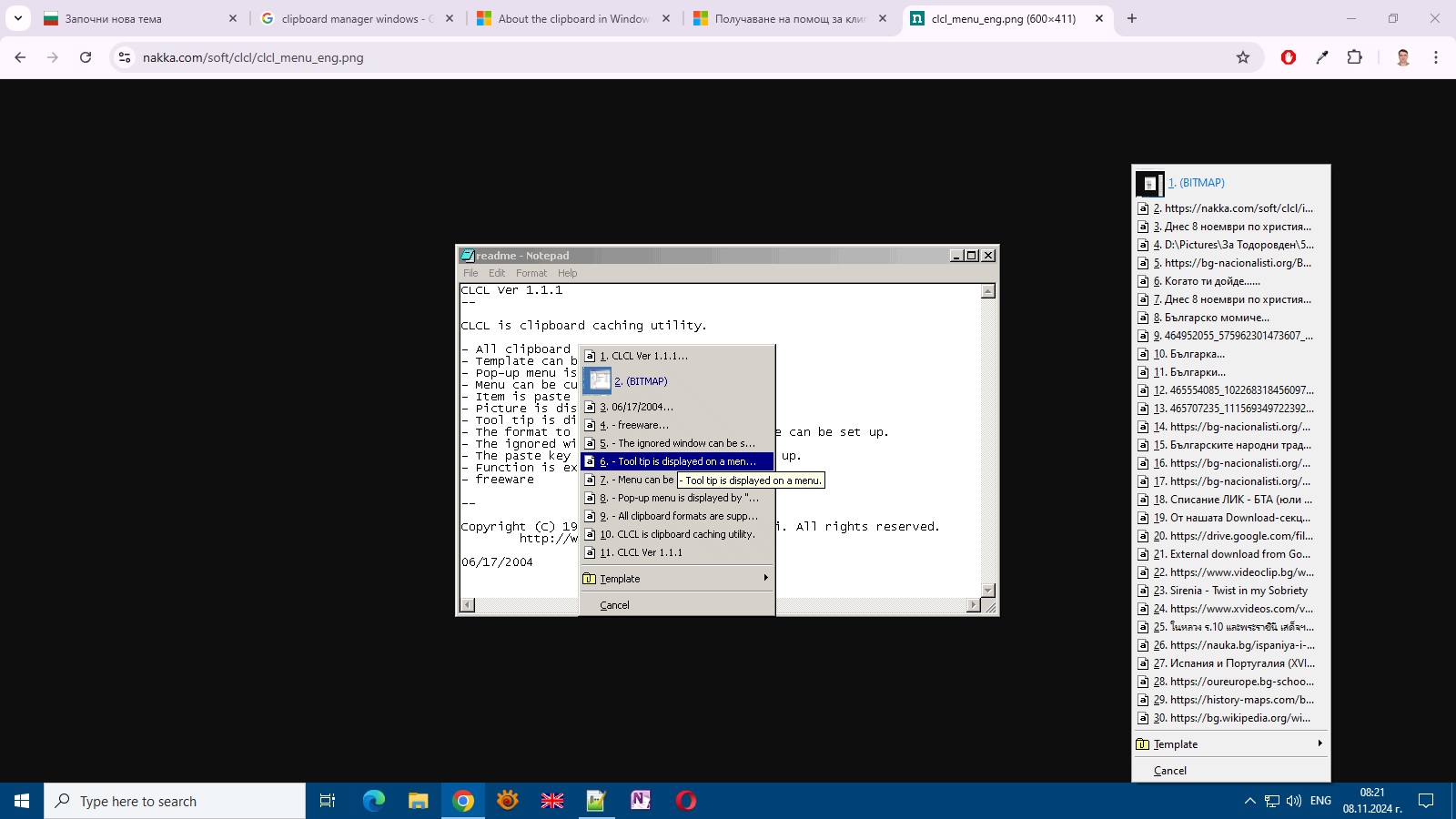Open the Chrome three-dot menu

(1436, 57)
